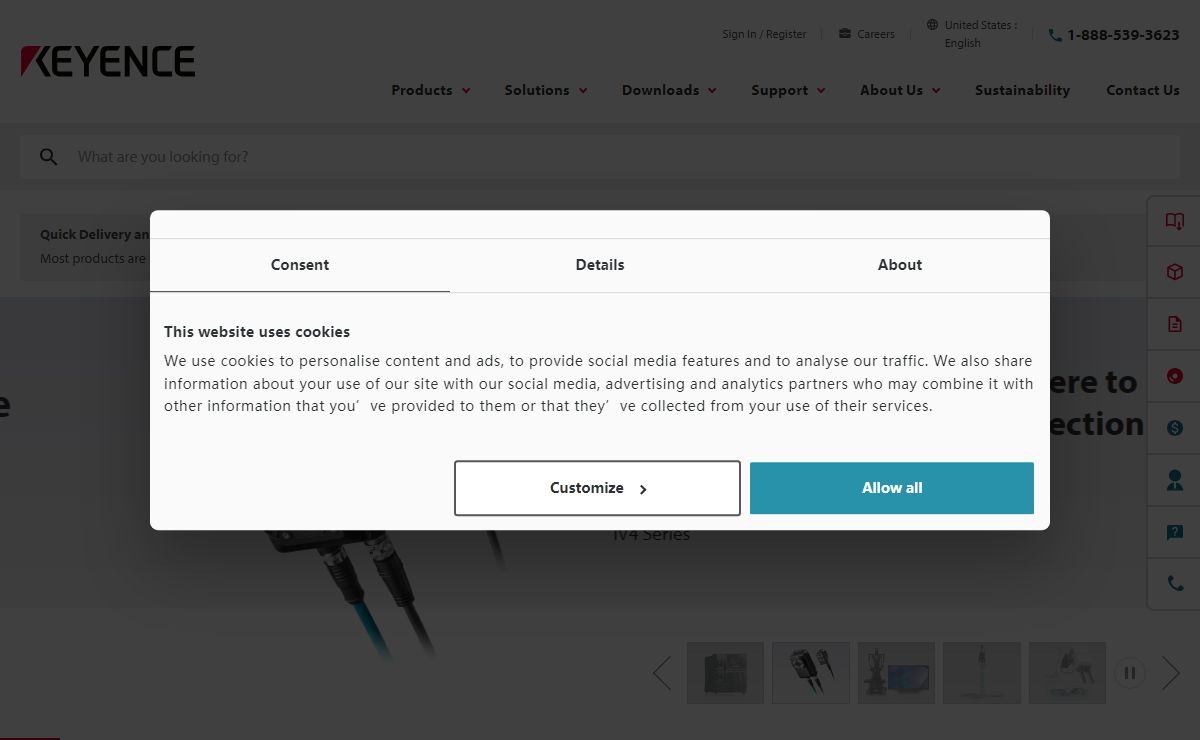This screenshot has height=740, width=1200.
Task: Click the person representative icon in sidebar
Action: (1175, 480)
